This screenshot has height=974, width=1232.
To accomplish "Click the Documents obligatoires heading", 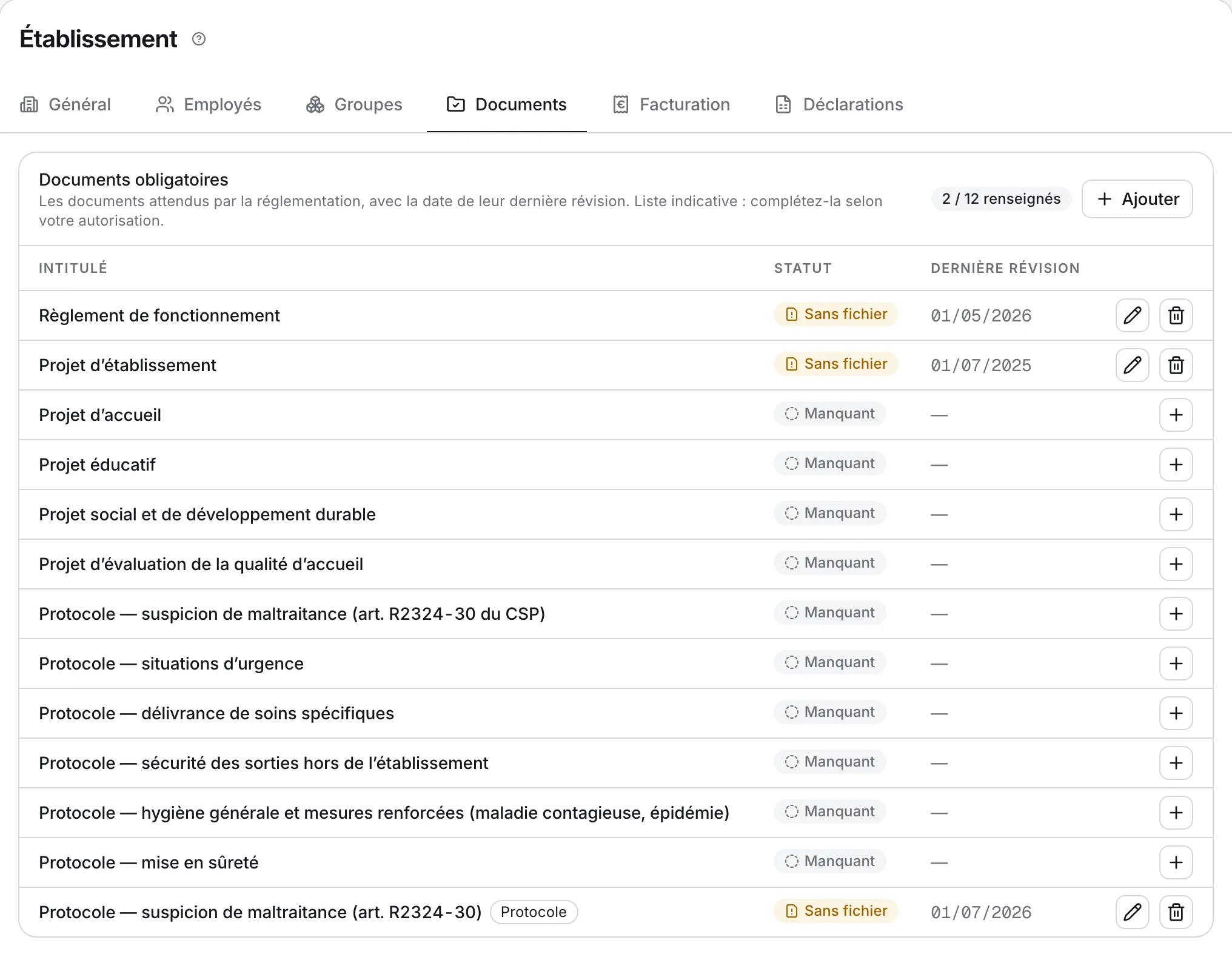I will (x=133, y=180).
